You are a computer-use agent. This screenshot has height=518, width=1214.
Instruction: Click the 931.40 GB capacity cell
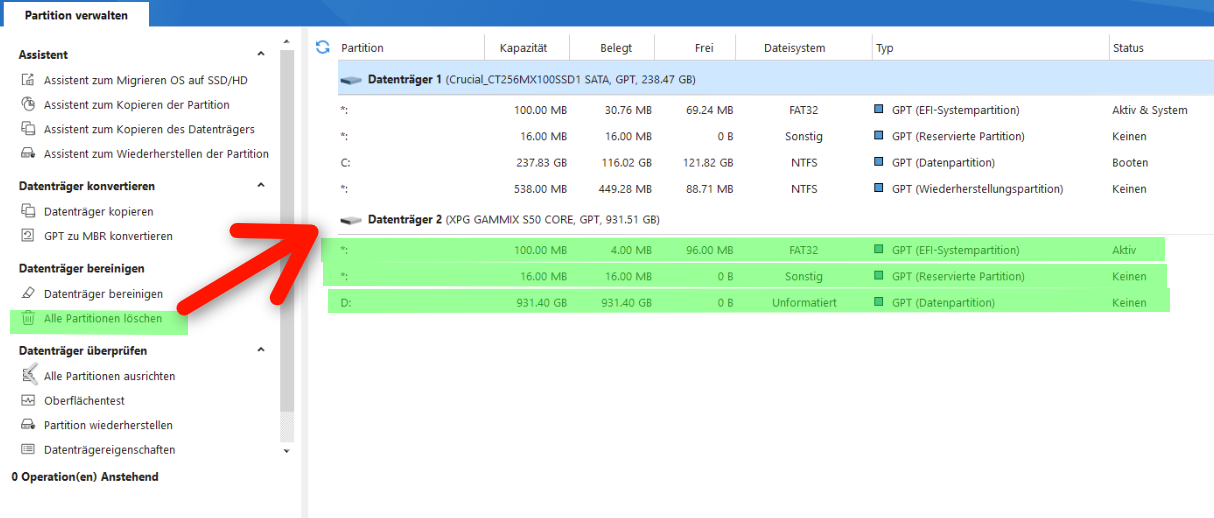click(x=541, y=302)
